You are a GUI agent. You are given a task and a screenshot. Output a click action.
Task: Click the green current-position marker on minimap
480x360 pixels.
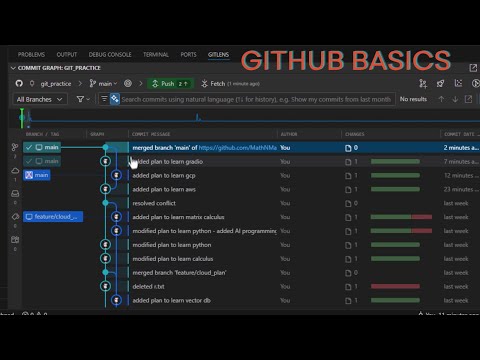pos(22,118)
